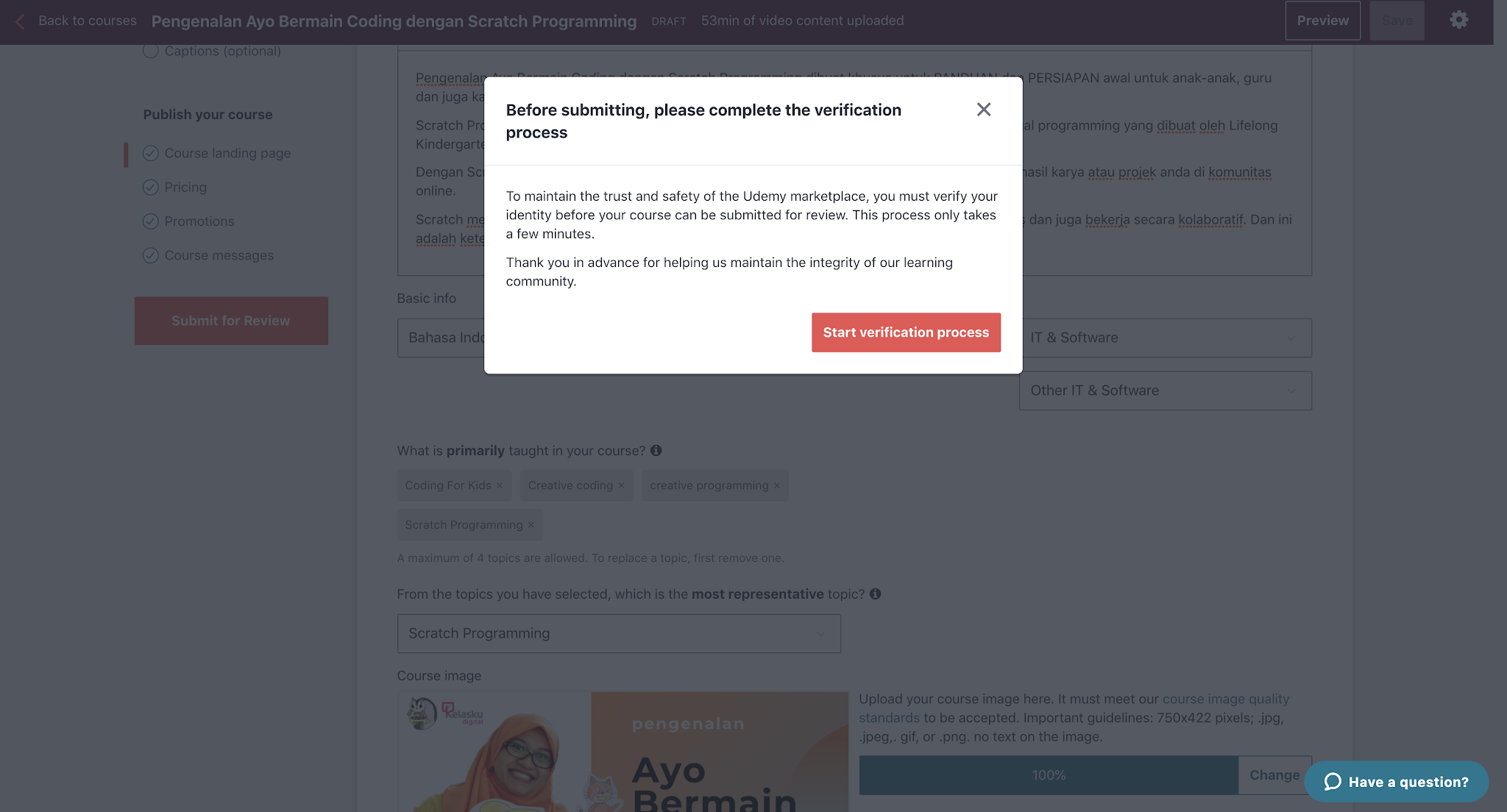Viewport: 1507px width, 812px height.
Task: Open settings gear icon in header
Action: point(1459,21)
